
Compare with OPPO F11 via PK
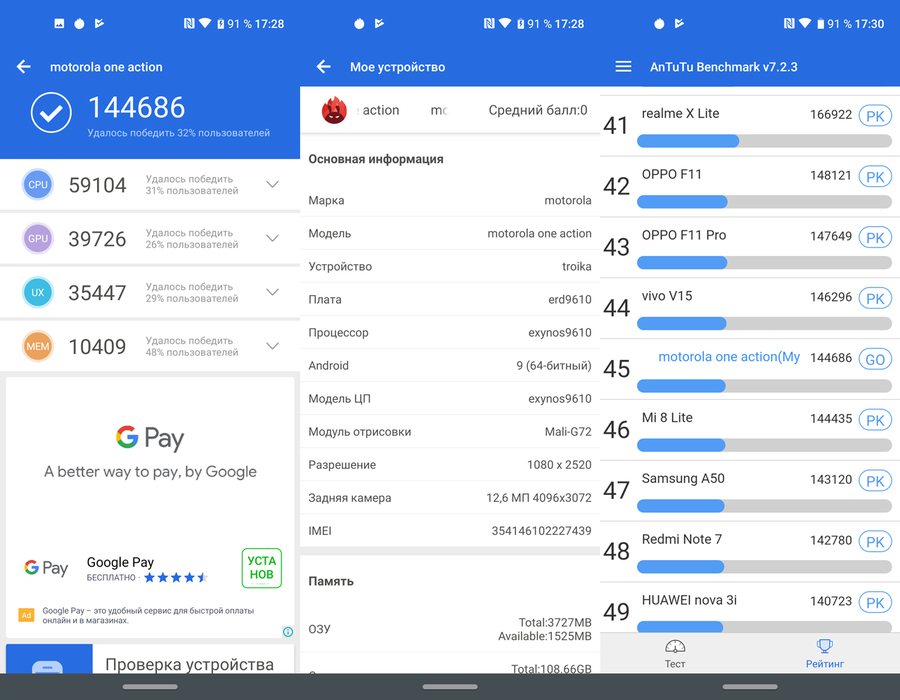point(875,177)
